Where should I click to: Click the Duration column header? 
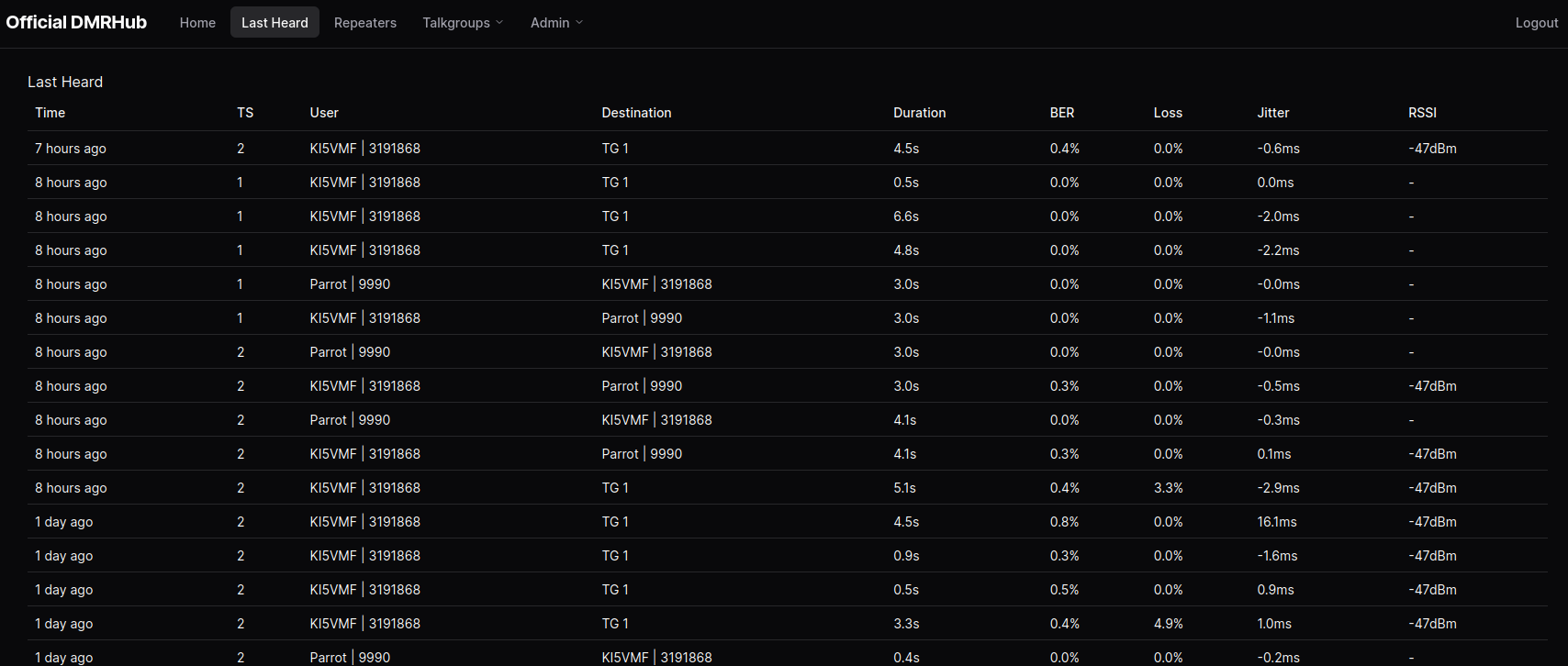point(919,113)
